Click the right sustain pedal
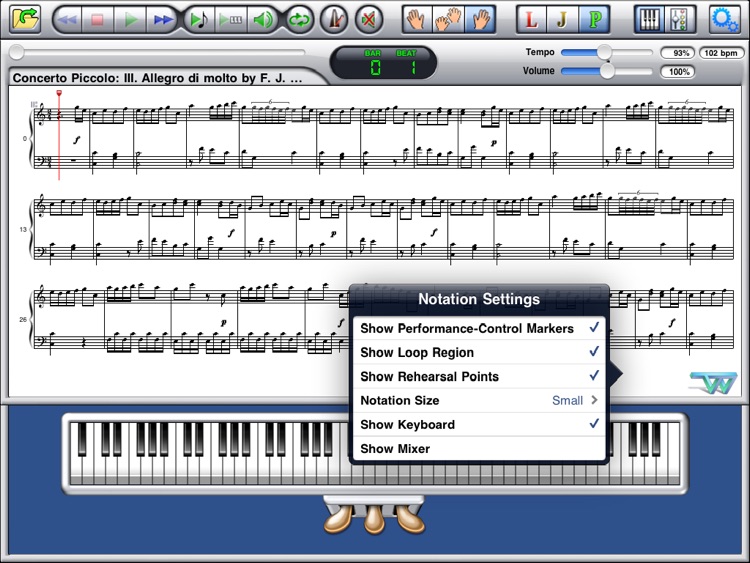Image resolution: width=750 pixels, height=563 pixels. 409,519
